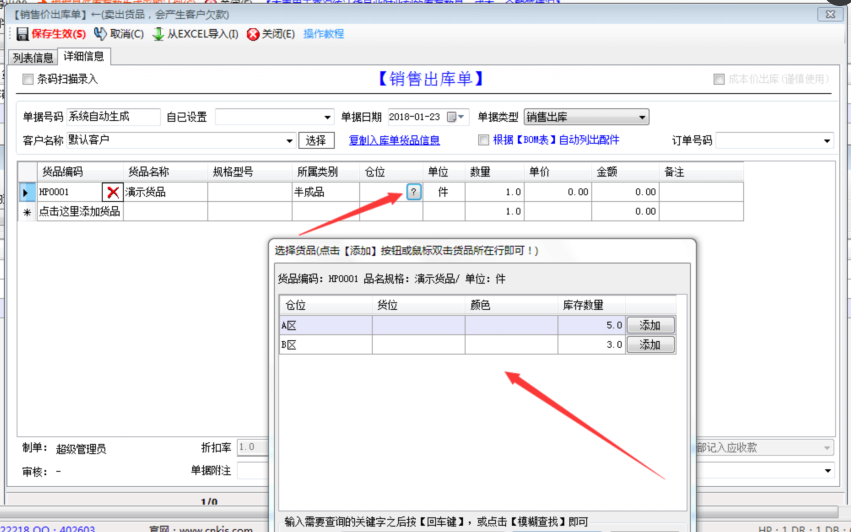Toggle 根据BOM表自动列出配件 checkbox

[484, 140]
